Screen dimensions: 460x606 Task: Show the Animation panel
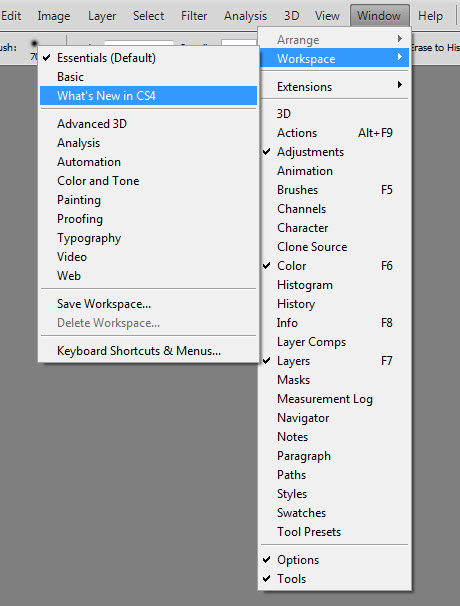coord(334,170)
